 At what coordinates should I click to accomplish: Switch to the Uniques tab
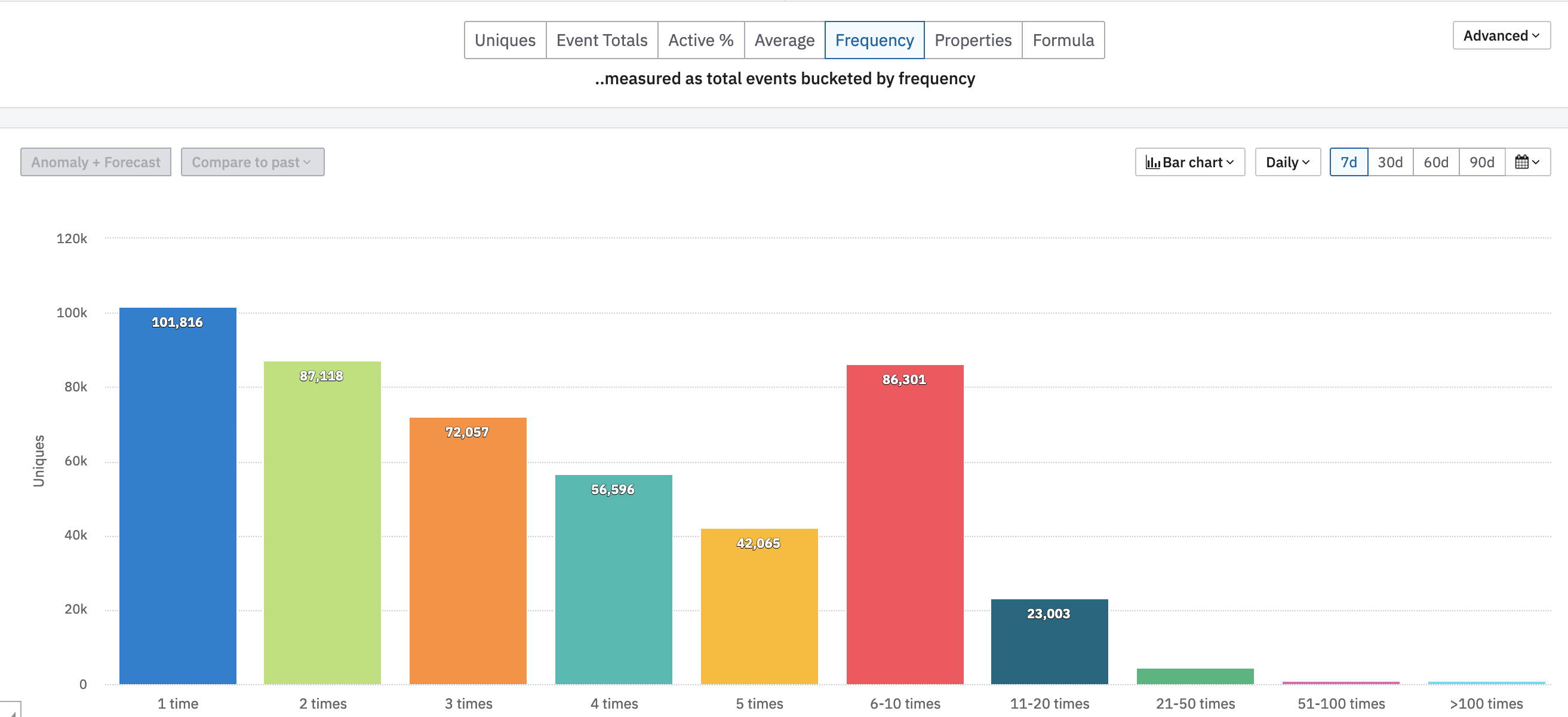[505, 40]
